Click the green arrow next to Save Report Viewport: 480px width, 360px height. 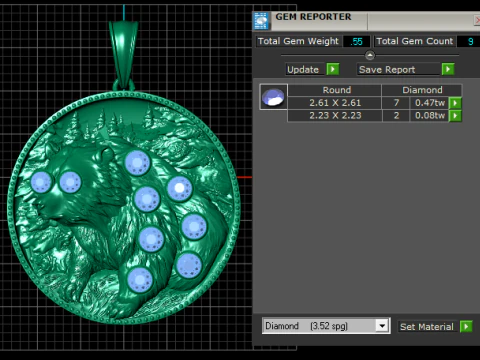(448, 69)
